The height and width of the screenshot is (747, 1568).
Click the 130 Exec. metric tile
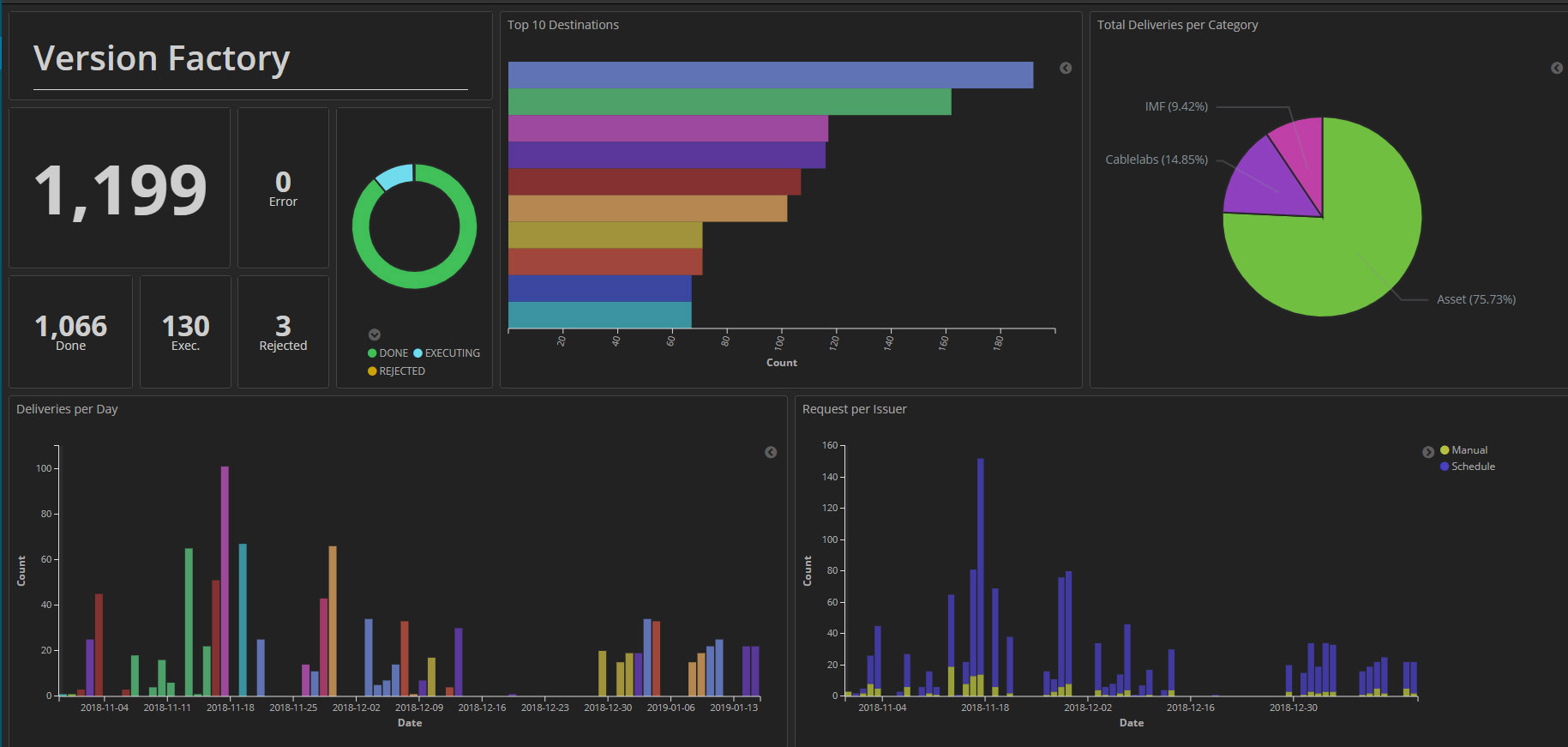click(x=185, y=331)
